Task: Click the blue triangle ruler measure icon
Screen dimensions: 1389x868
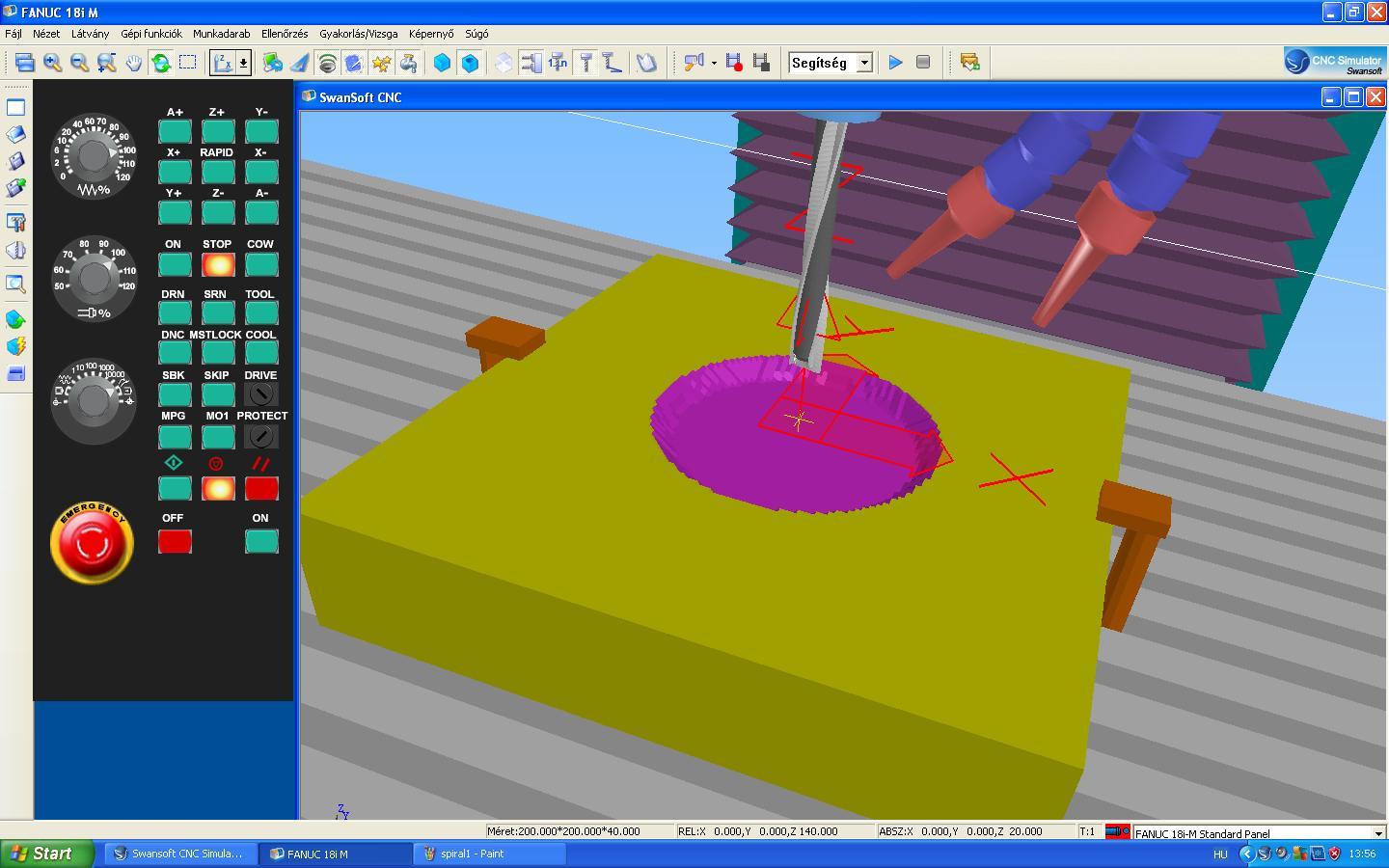Action: click(x=300, y=63)
